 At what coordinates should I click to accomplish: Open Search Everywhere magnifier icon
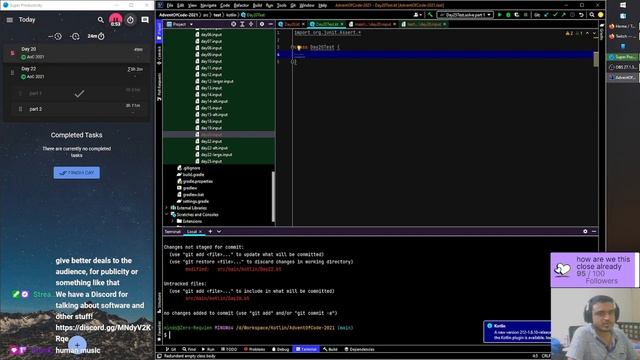point(592,15)
